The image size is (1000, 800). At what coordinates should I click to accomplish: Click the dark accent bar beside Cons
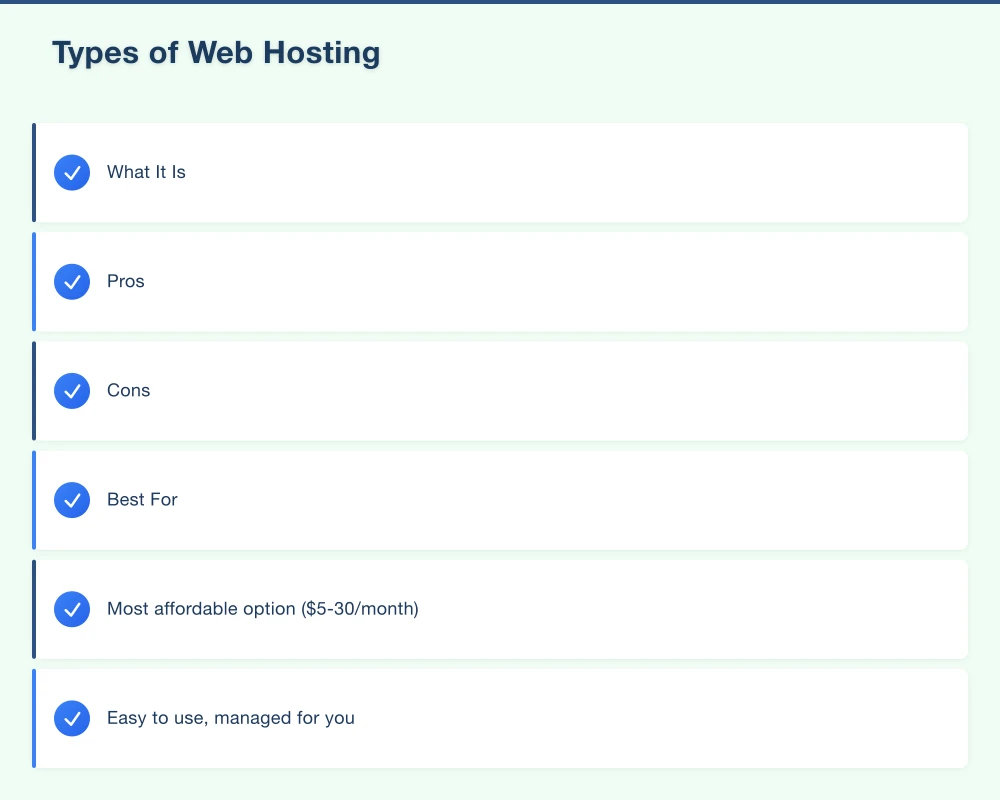[35, 390]
